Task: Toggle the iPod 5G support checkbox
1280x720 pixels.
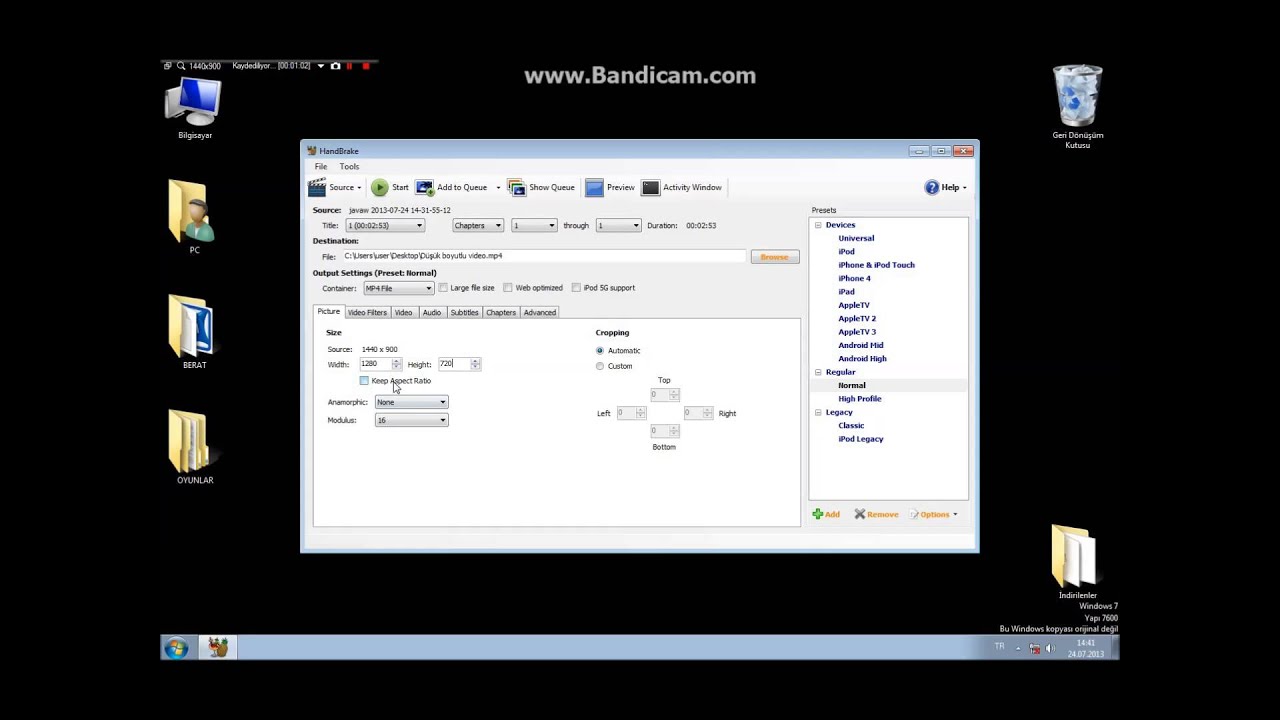Action: point(576,288)
